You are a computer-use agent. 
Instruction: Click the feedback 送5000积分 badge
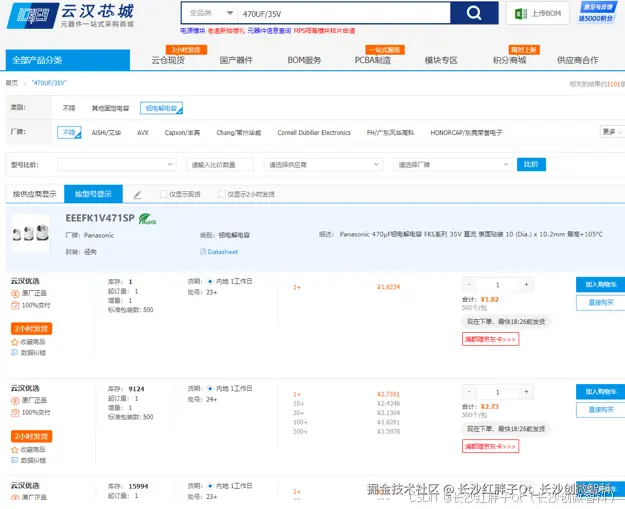click(x=597, y=13)
